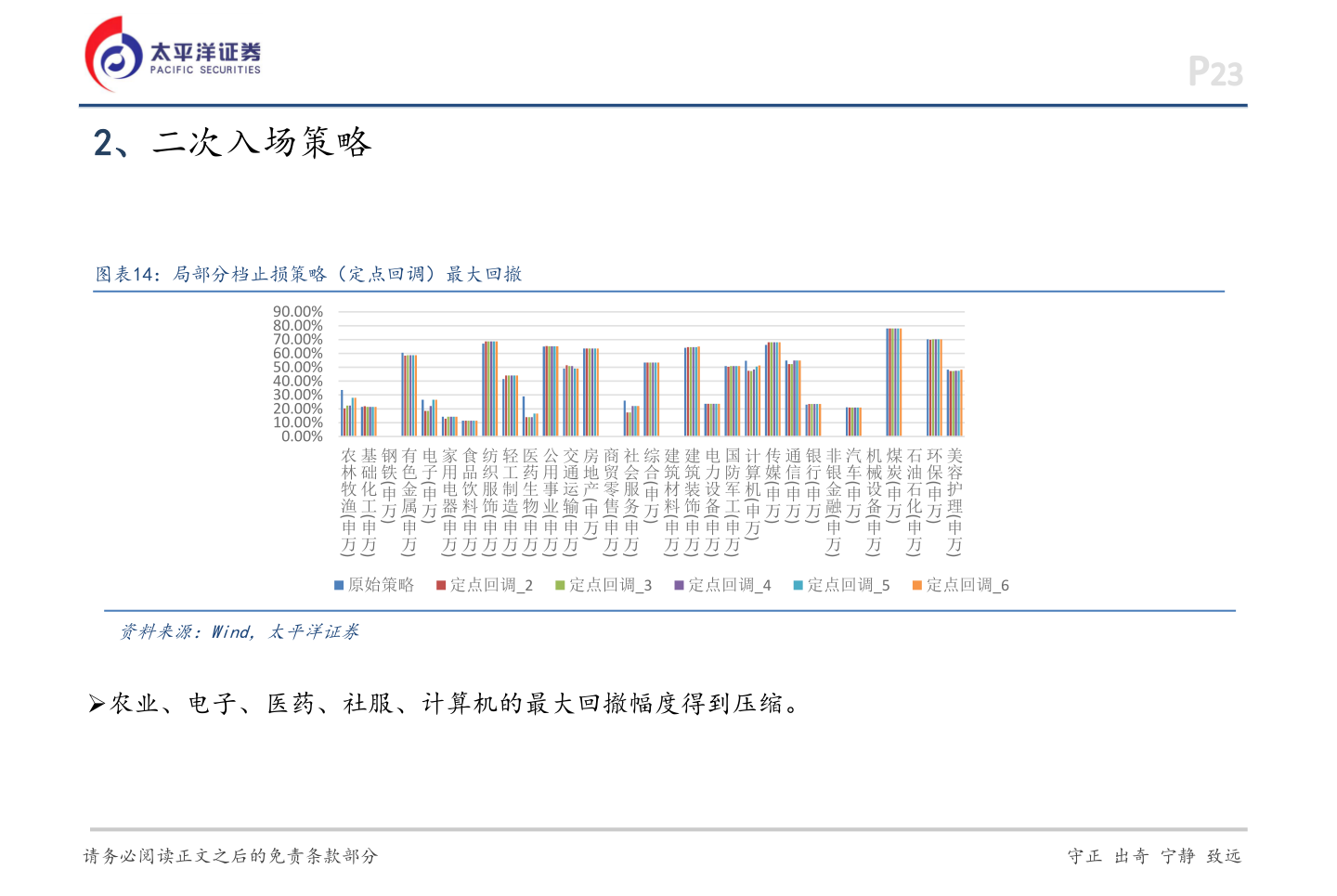The image size is (1337, 896).
Task: Click the tallest 煤炭 bar cluster
Action: [894, 383]
